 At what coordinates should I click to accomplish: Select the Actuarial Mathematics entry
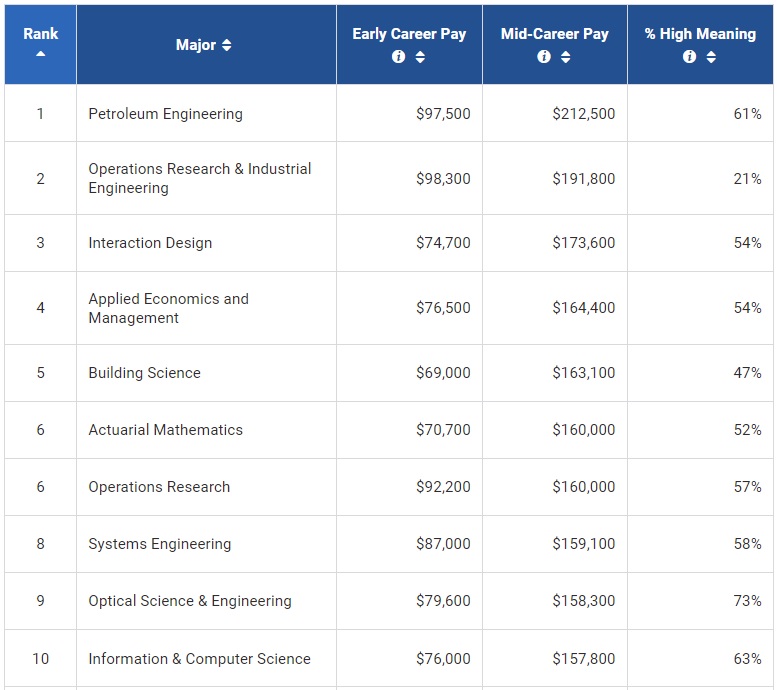point(165,430)
